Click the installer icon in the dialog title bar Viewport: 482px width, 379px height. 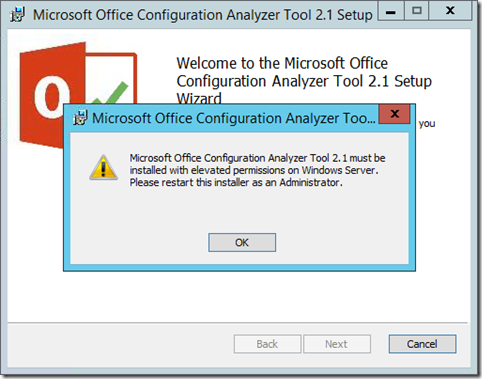(80, 118)
